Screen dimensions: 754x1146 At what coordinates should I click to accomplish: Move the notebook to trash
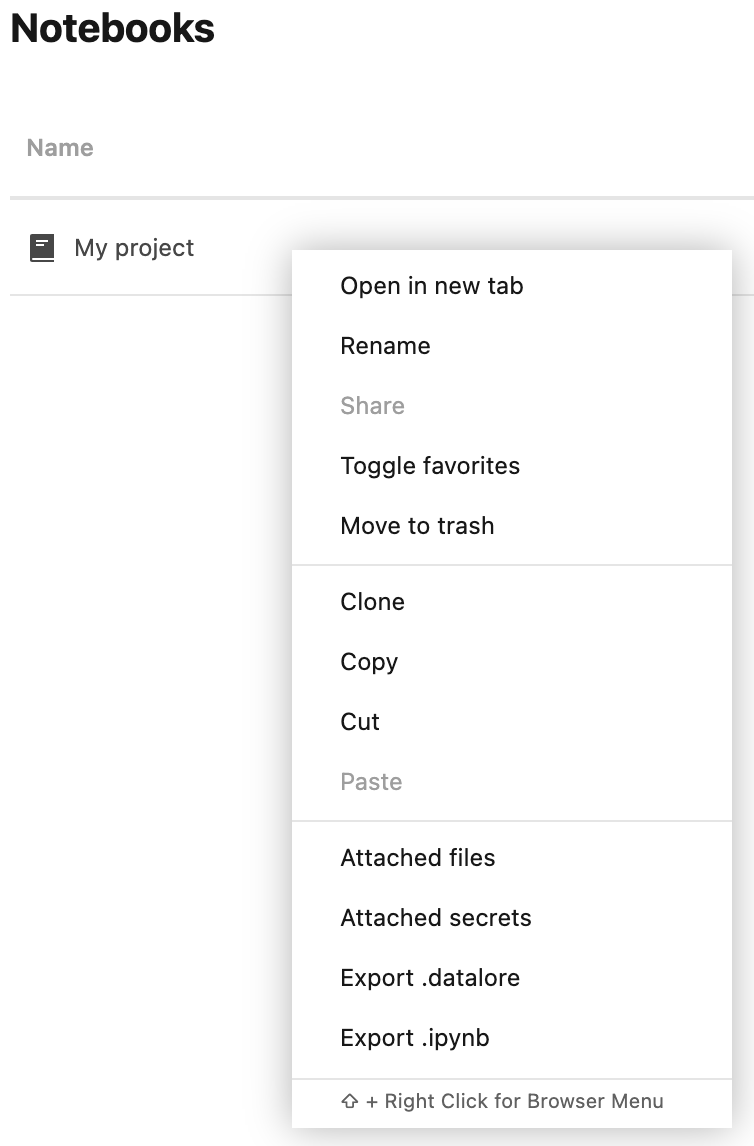point(417,526)
